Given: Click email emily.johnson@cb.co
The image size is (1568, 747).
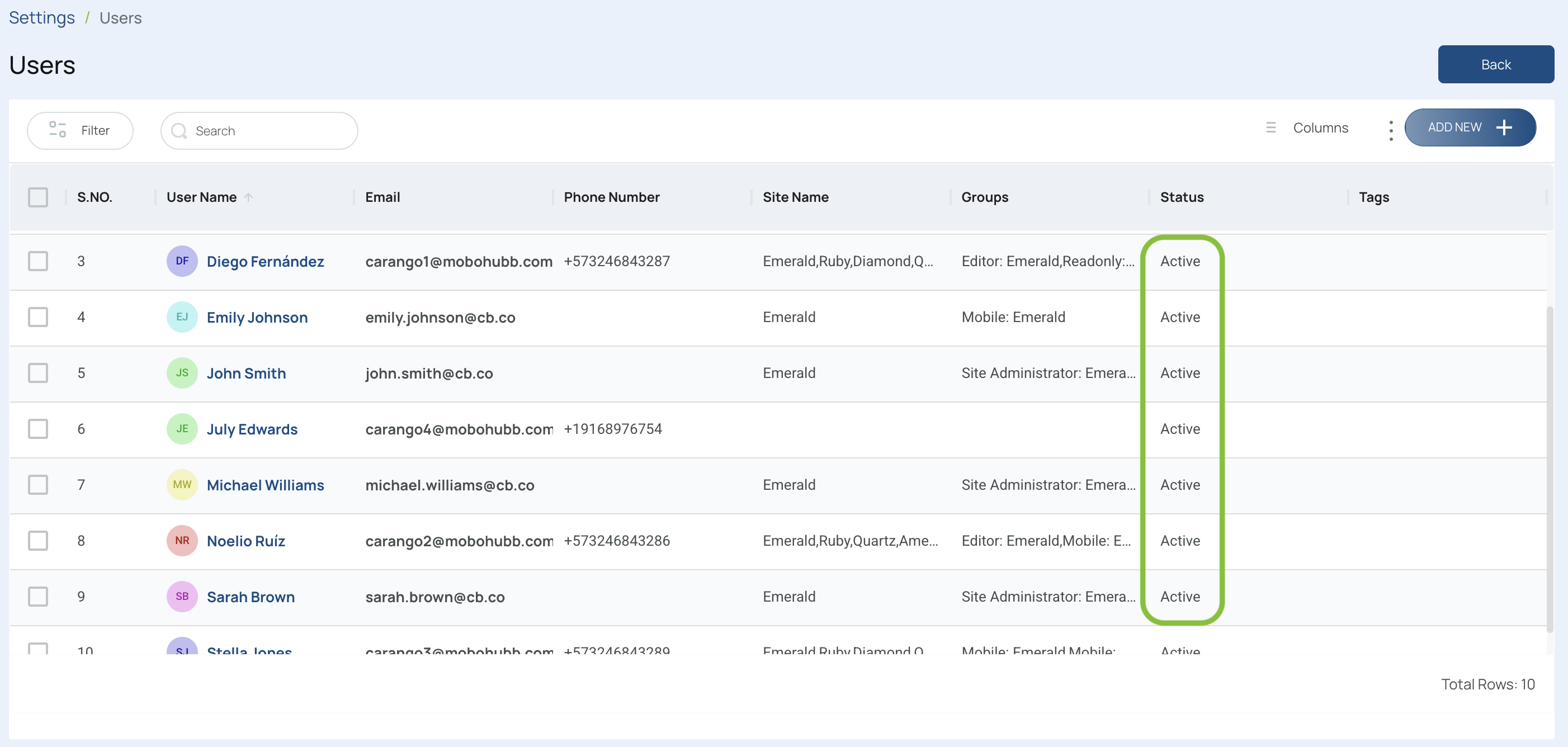Looking at the screenshot, I should [x=440, y=317].
